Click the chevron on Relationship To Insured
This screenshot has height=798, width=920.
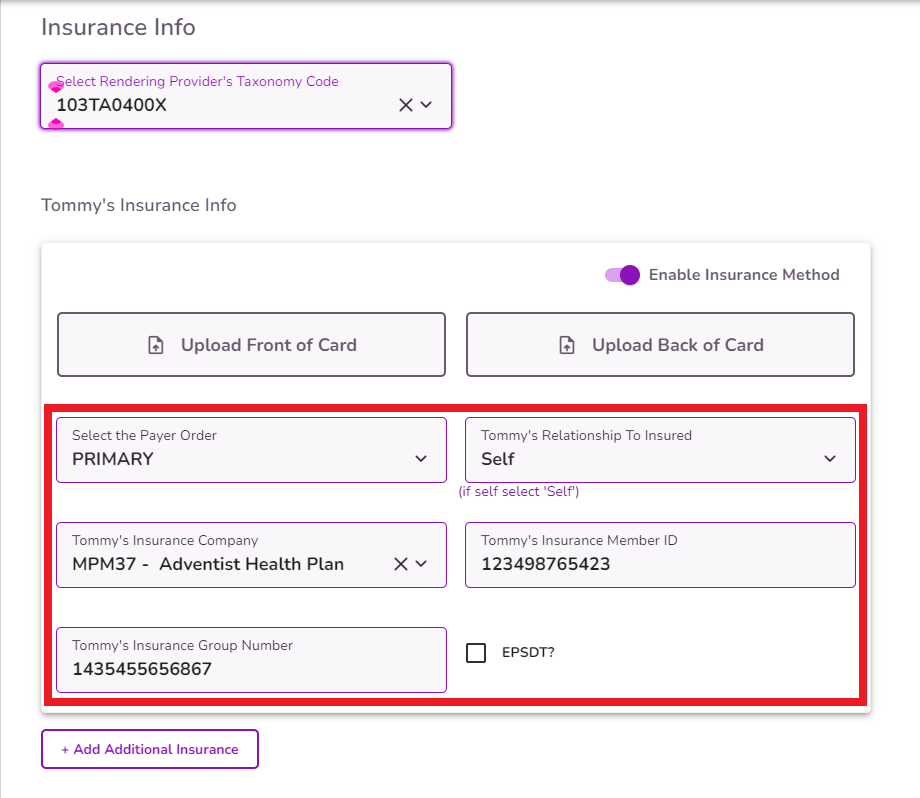pyautogui.click(x=830, y=458)
